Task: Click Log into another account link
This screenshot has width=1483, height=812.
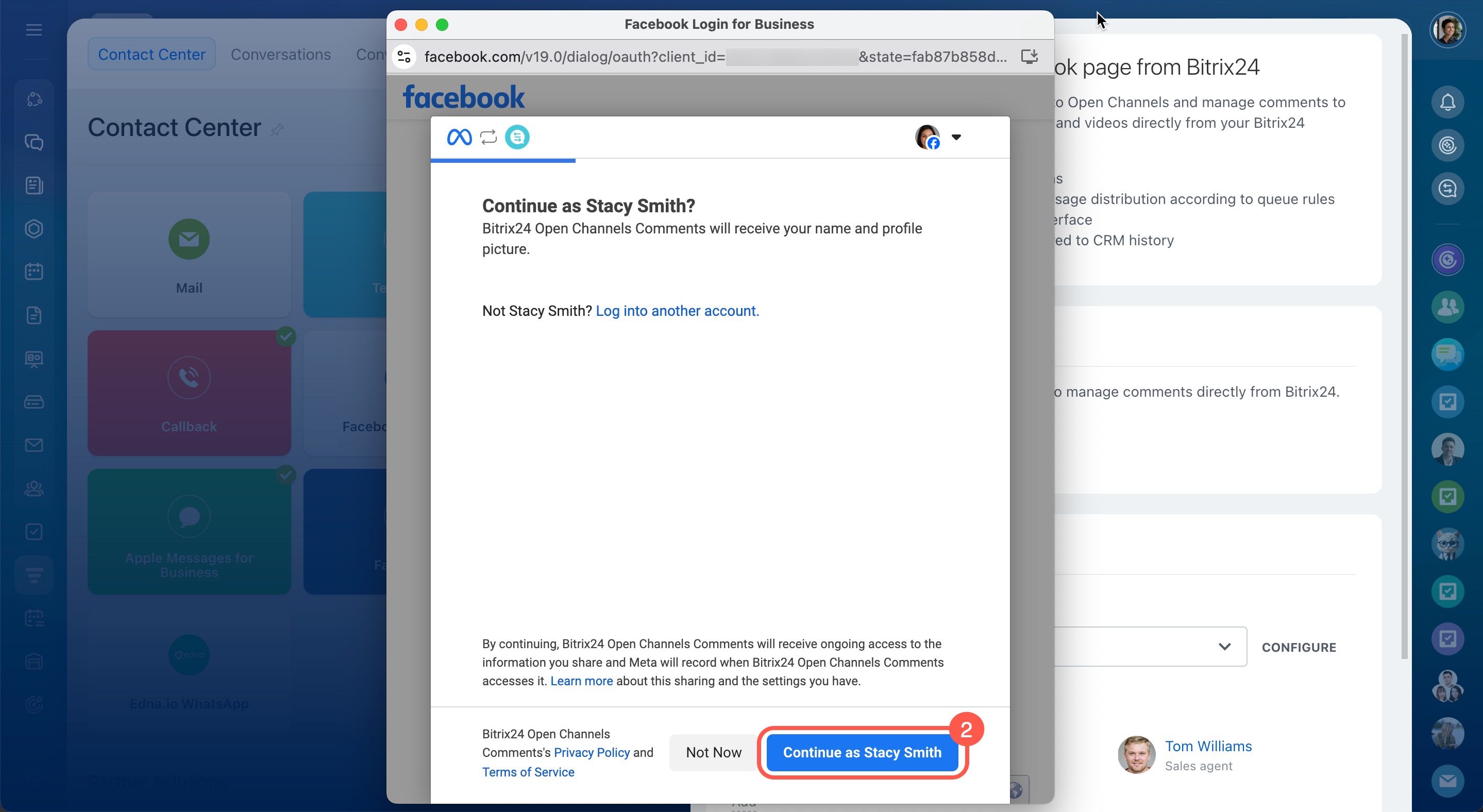Action: coord(677,311)
